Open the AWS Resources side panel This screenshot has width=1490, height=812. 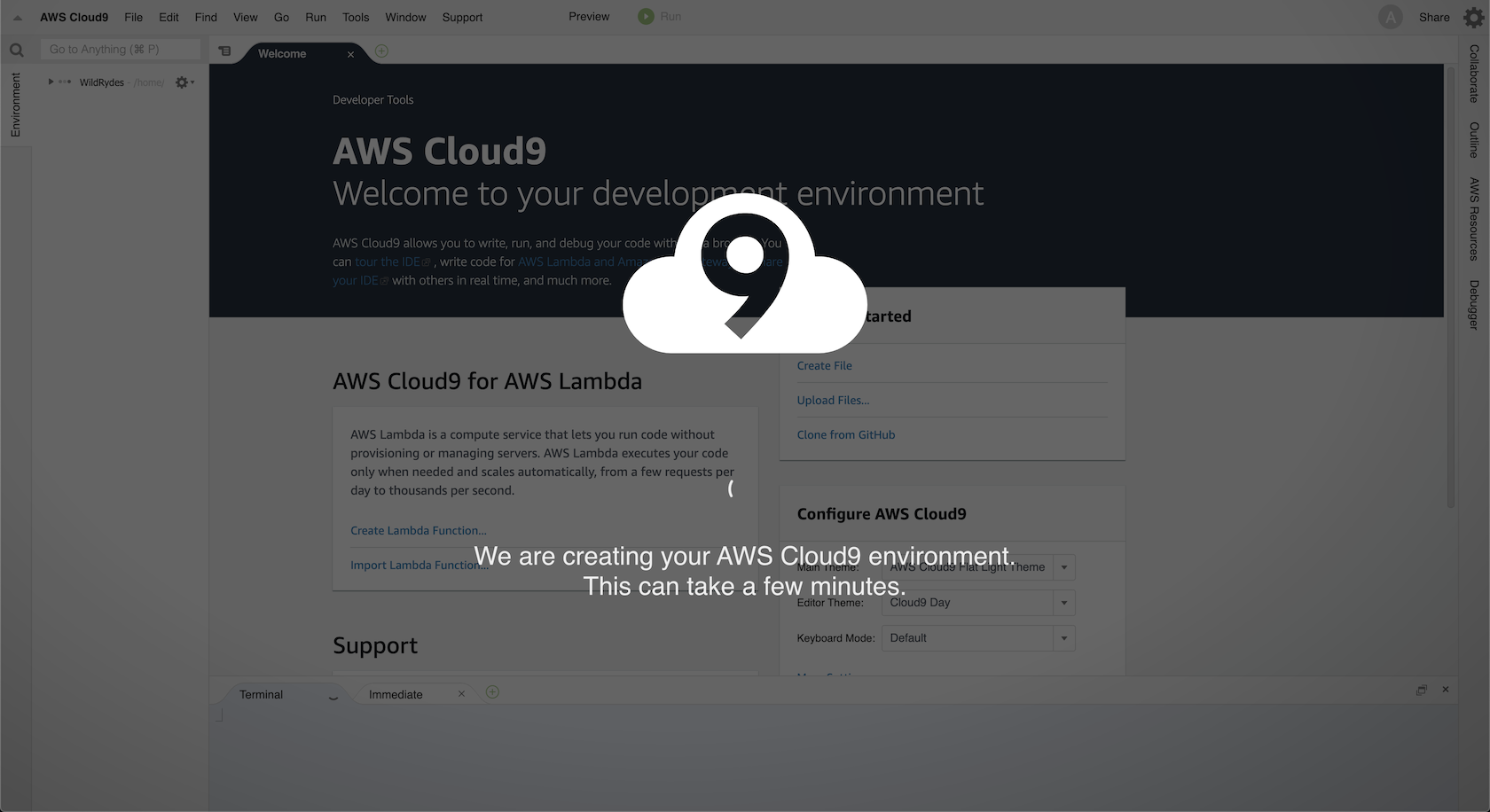point(1473,219)
